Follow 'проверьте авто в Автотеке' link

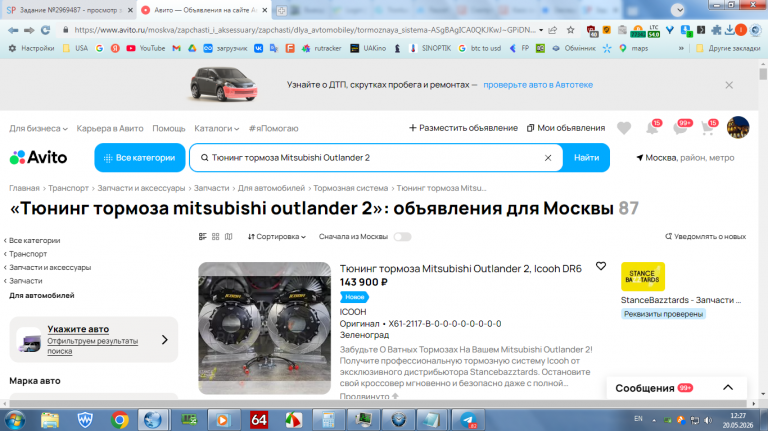pyautogui.click(x=538, y=85)
